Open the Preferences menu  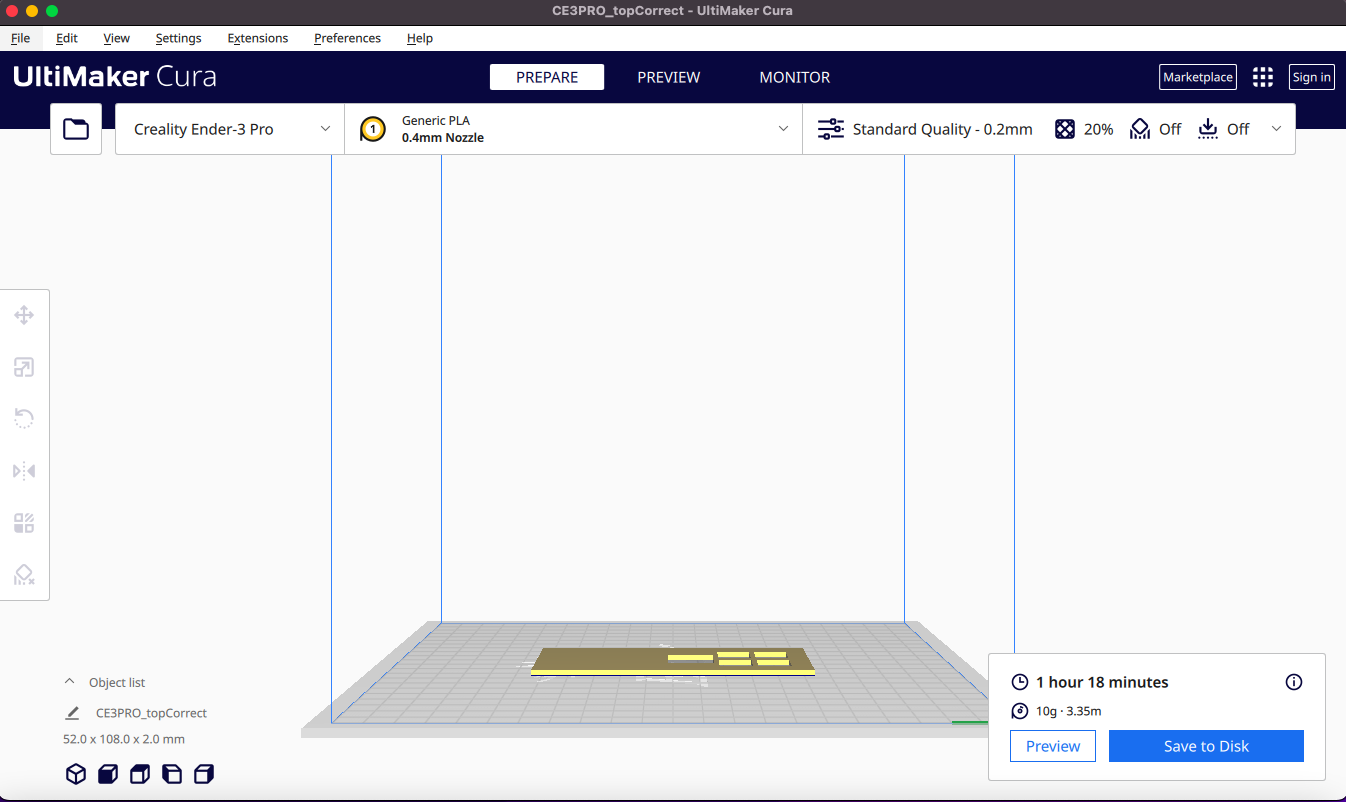(347, 38)
